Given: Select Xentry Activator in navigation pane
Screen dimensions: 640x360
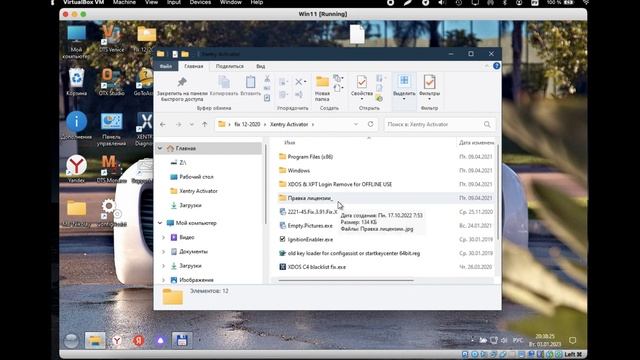Looking at the screenshot, I should coord(198,191).
